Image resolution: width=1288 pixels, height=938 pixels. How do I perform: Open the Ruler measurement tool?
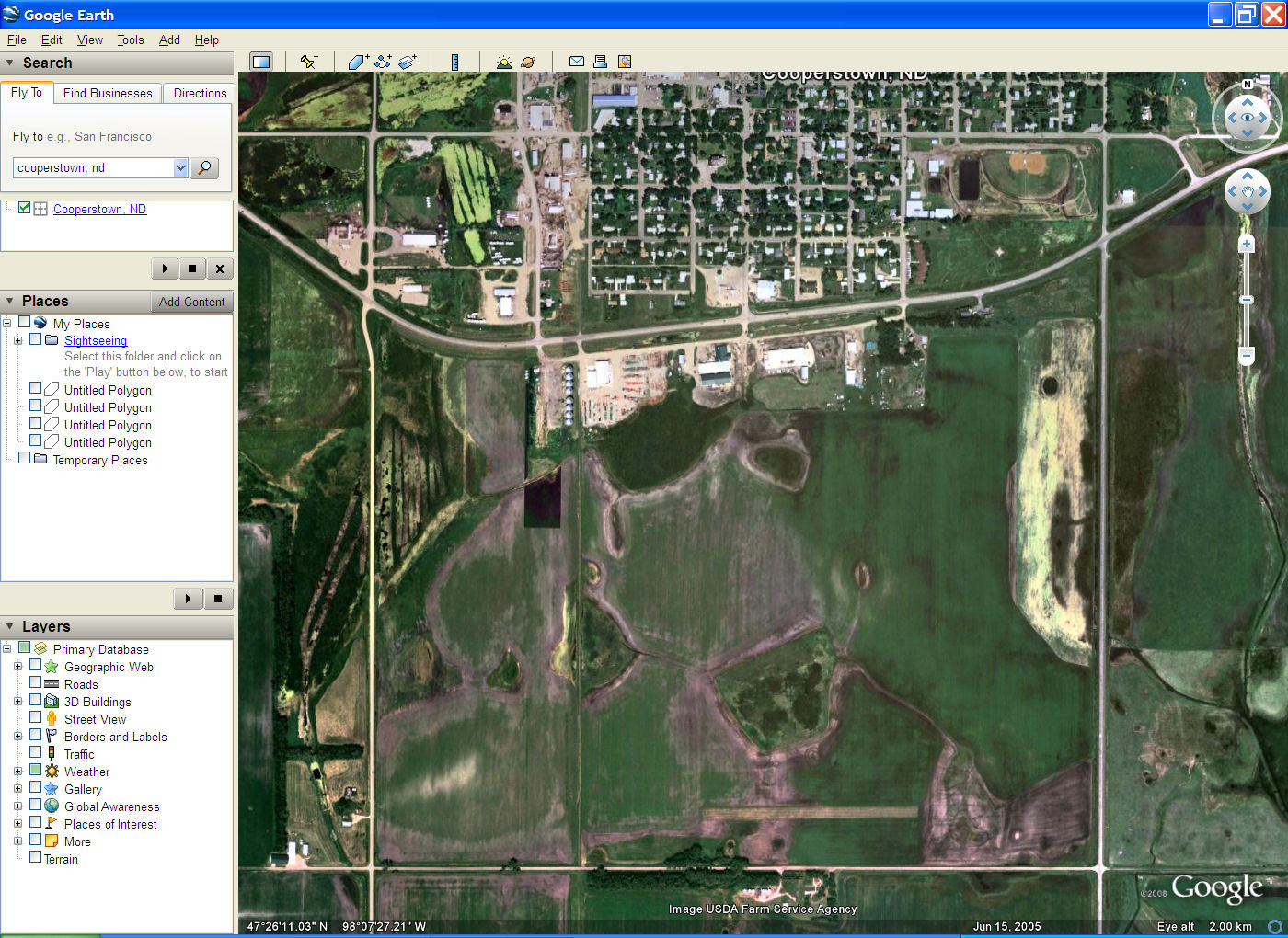tap(454, 62)
